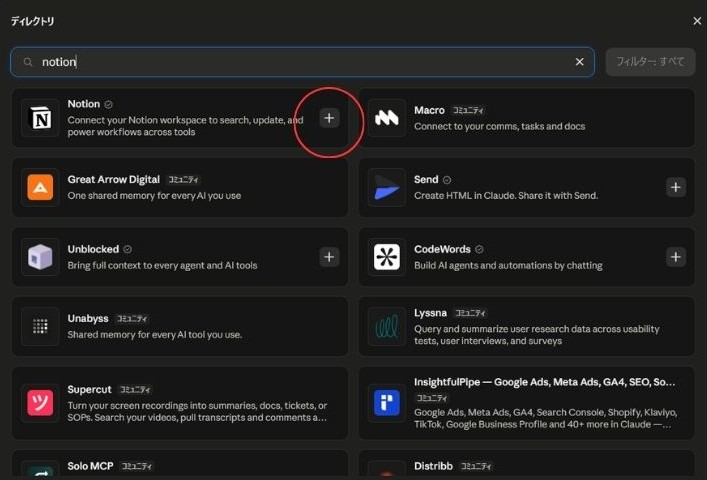707x480 pixels.
Task: Click the コミュニティ tag beside Distribb
Action: pos(476,466)
